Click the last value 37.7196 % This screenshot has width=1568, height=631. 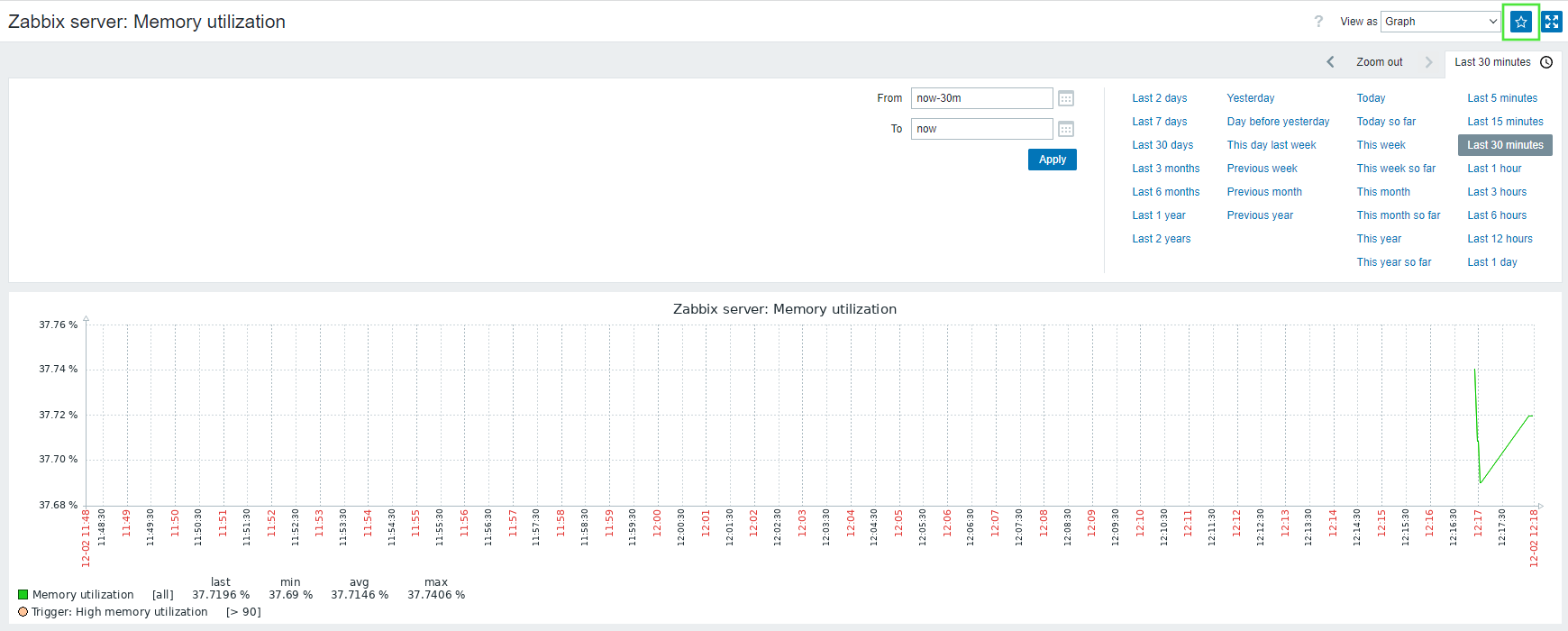[221, 595]
